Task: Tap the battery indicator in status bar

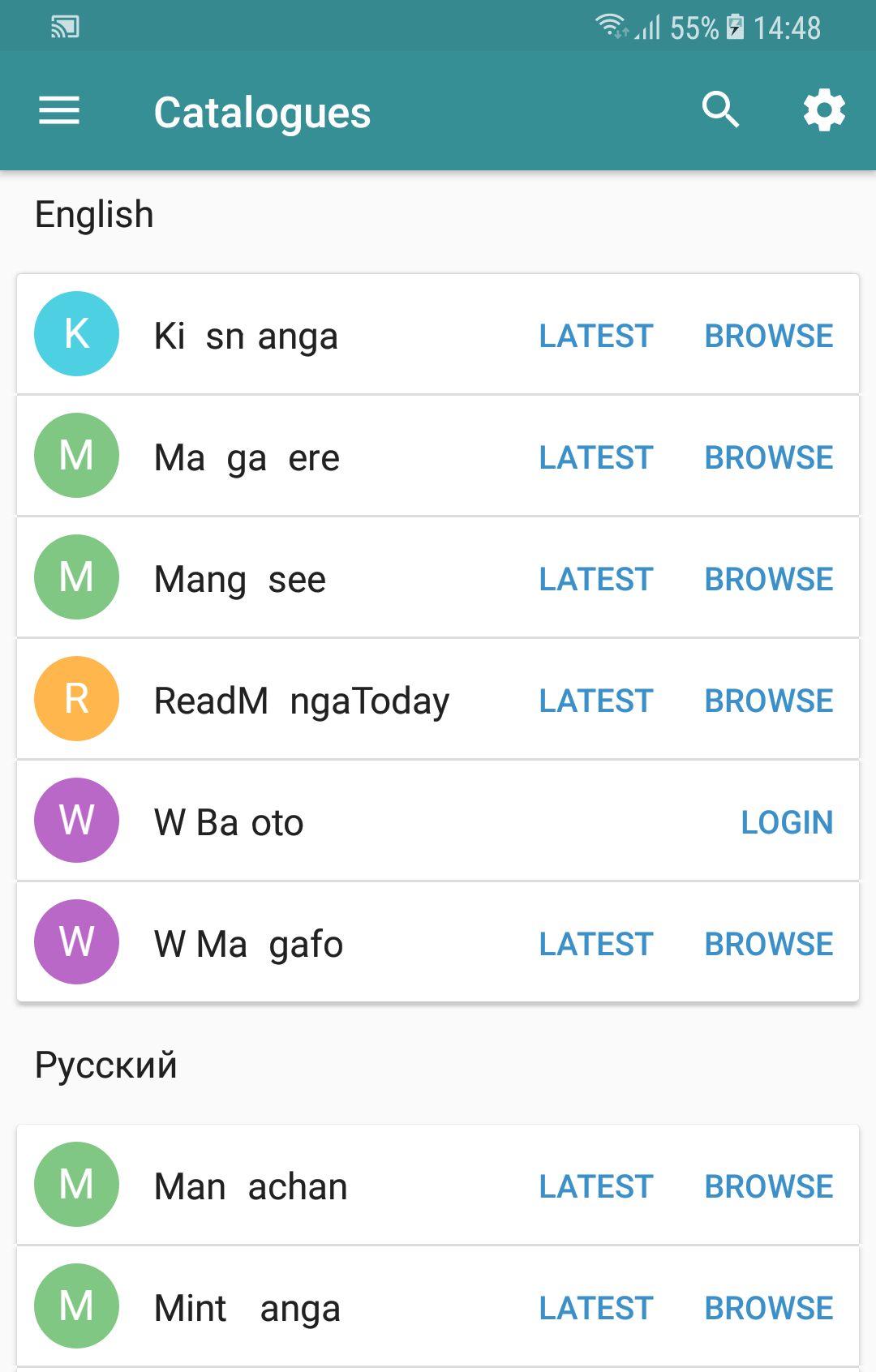Action: click(735, 27)
